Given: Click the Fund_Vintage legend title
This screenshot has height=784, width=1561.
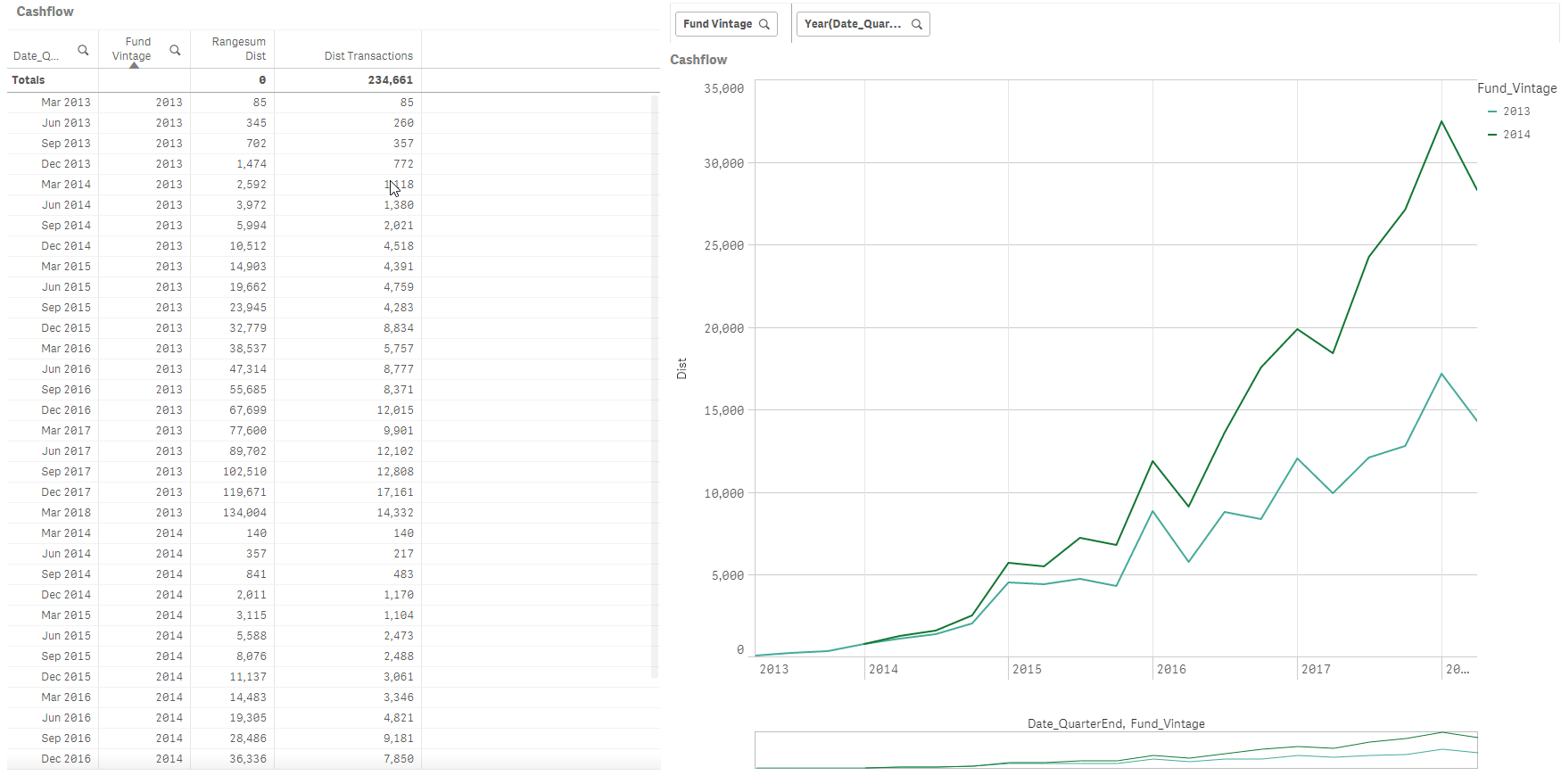Looking at the screenshot, I should (1516, 88).
